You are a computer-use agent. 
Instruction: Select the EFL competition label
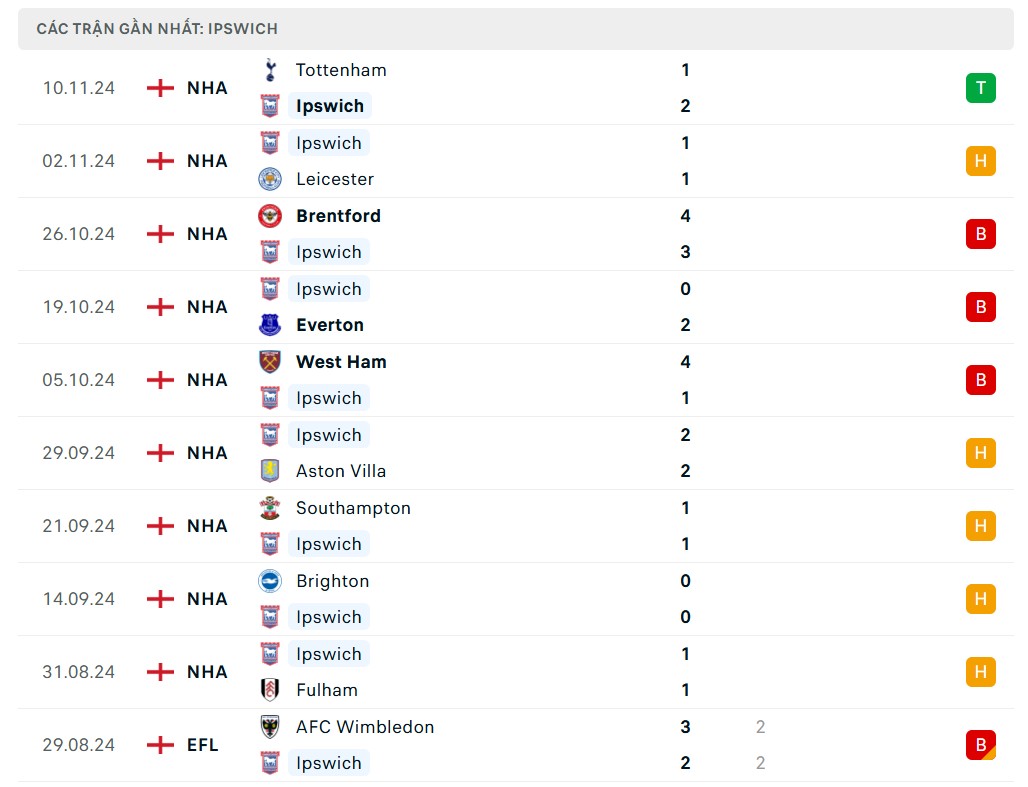point(204,744)
